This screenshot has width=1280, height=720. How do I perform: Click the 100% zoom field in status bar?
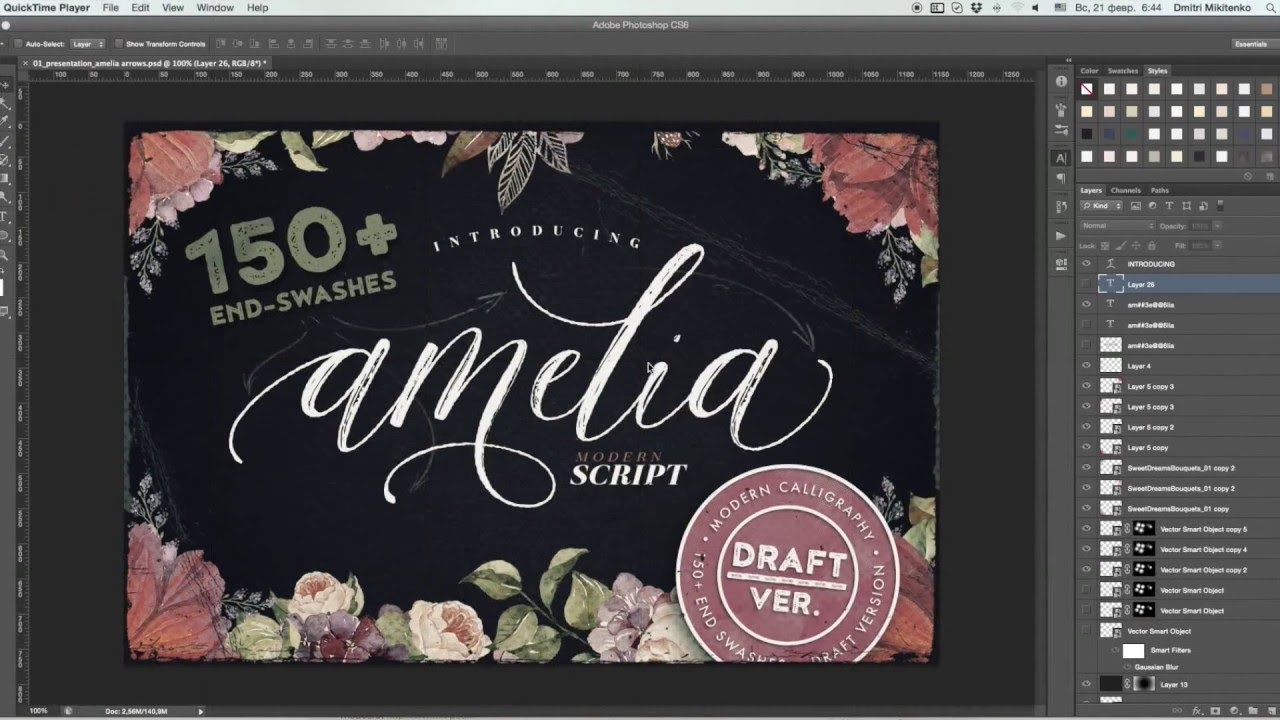[38, 711]
